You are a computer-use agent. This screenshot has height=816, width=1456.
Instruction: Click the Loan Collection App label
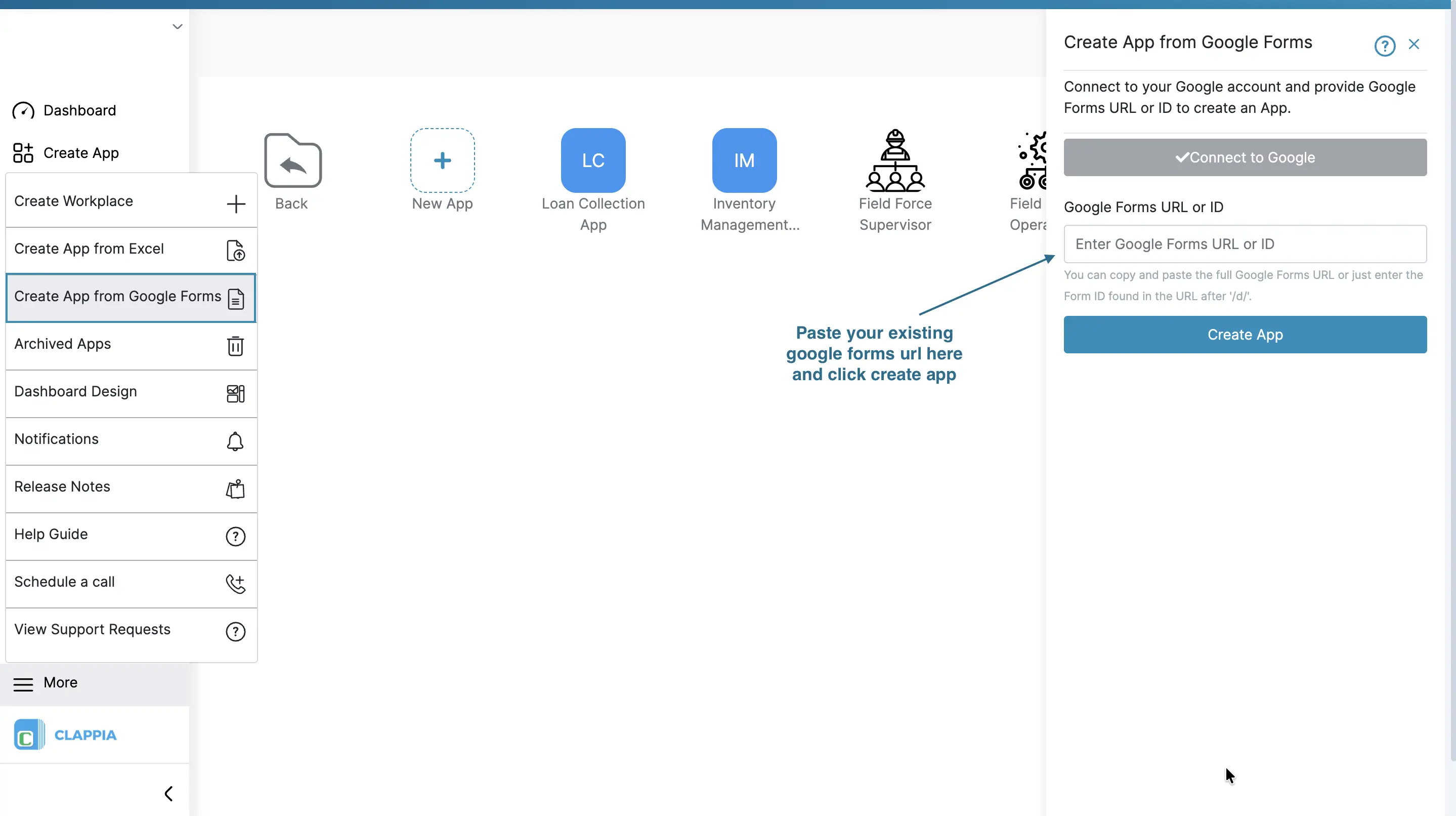point(593,214)
